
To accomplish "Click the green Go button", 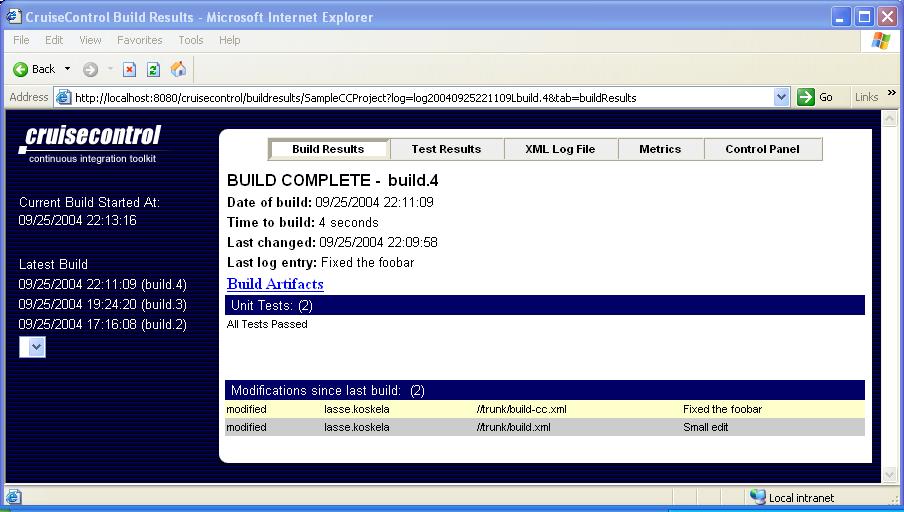I will [x=815, y=97].
